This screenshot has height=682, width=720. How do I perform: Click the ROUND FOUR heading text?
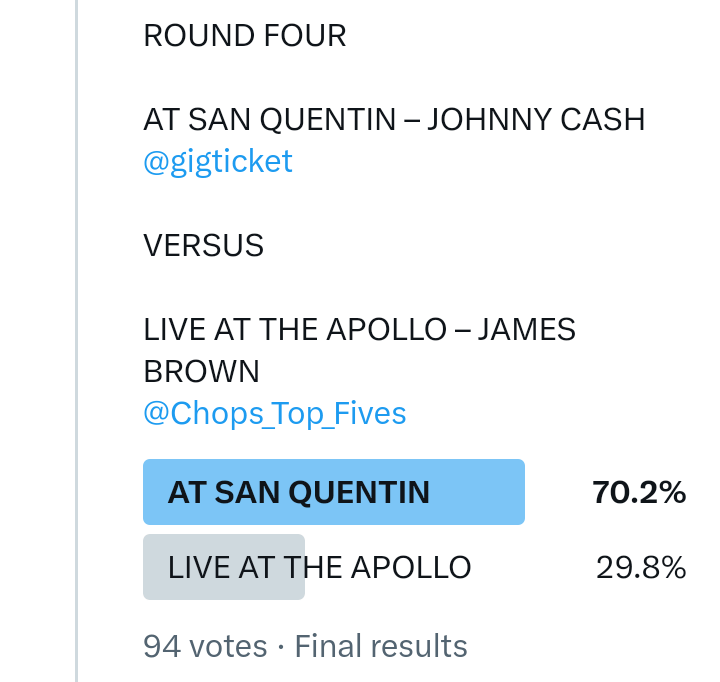244,36
